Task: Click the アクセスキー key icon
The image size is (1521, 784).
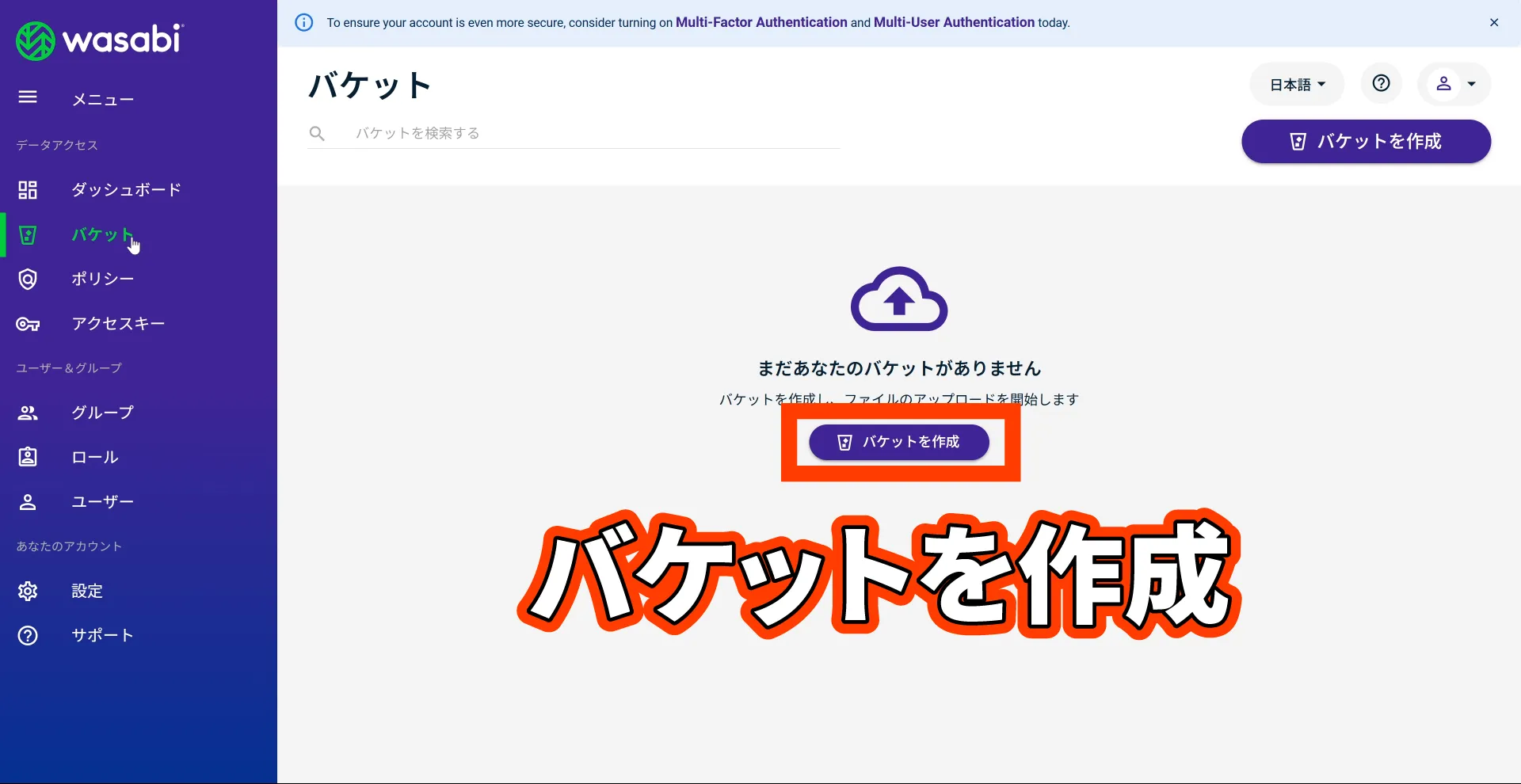Action: pos(28,324)
